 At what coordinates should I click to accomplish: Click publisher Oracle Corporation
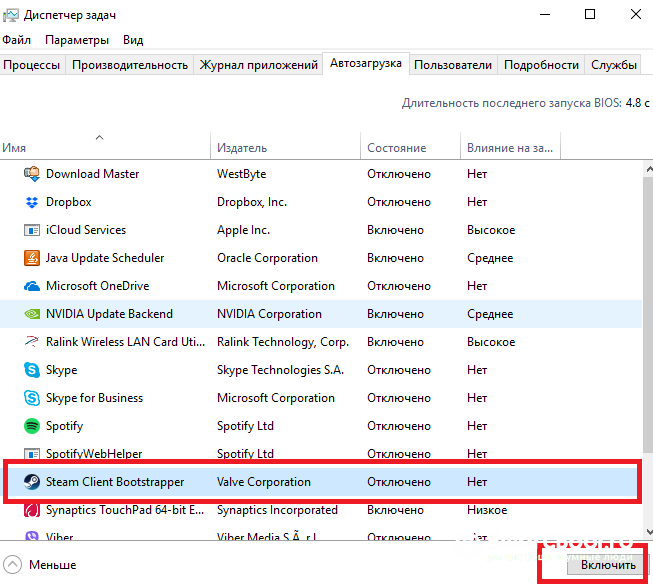coord(267,258)
